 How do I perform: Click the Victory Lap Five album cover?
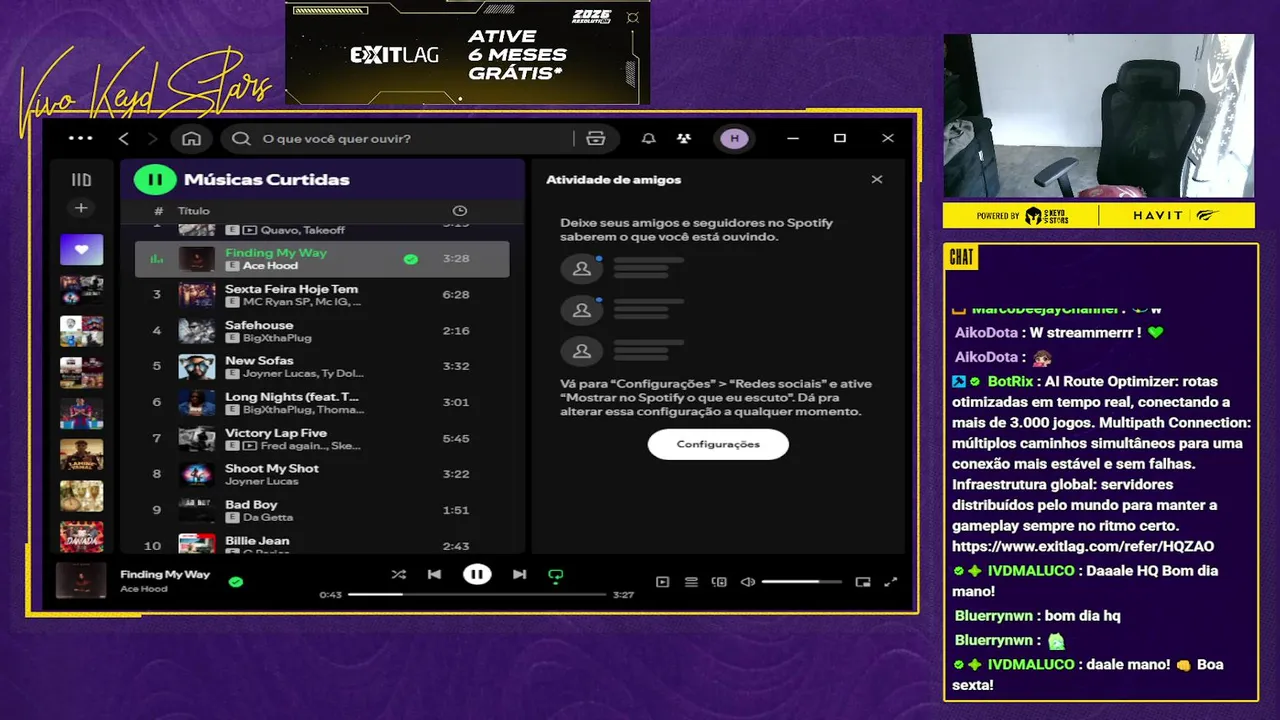coord(197,438)
